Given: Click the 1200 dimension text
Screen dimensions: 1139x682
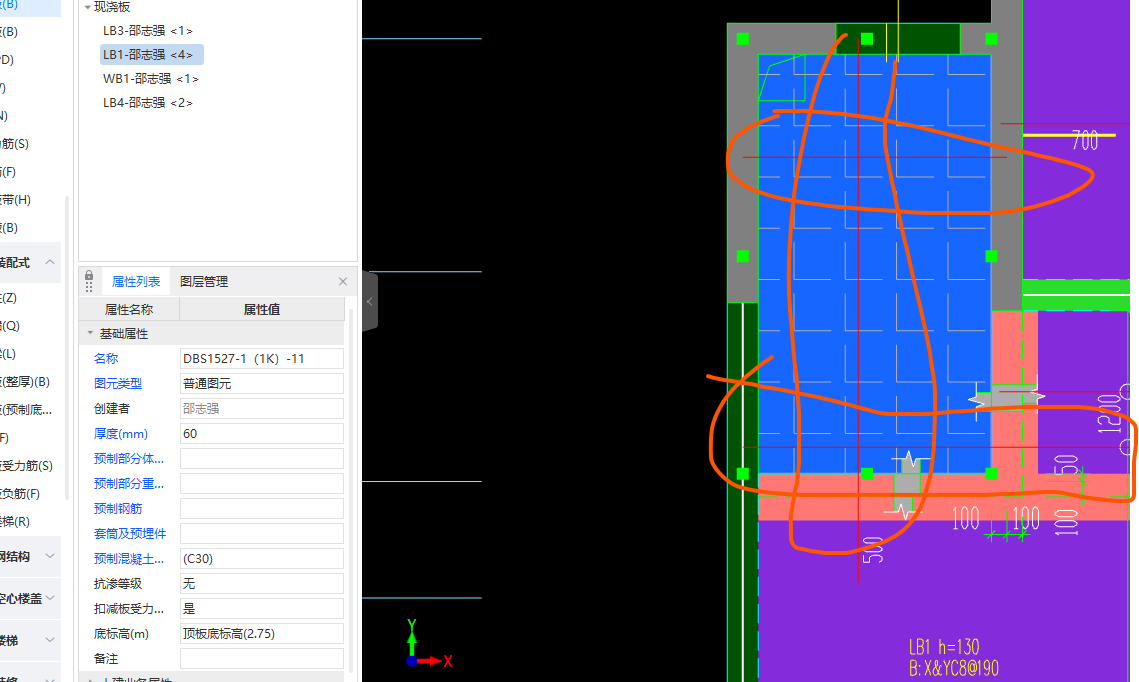Looking at the screenshot, I should click(1110, 414).
